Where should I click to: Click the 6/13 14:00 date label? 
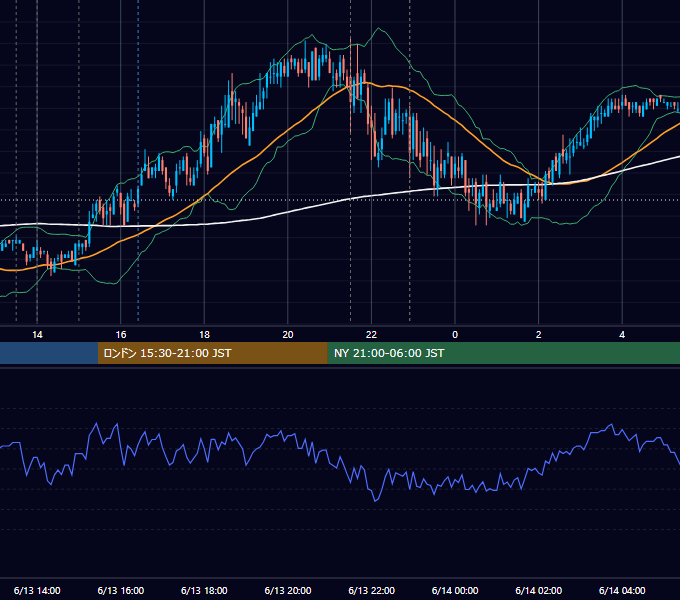tap(37, 590)
